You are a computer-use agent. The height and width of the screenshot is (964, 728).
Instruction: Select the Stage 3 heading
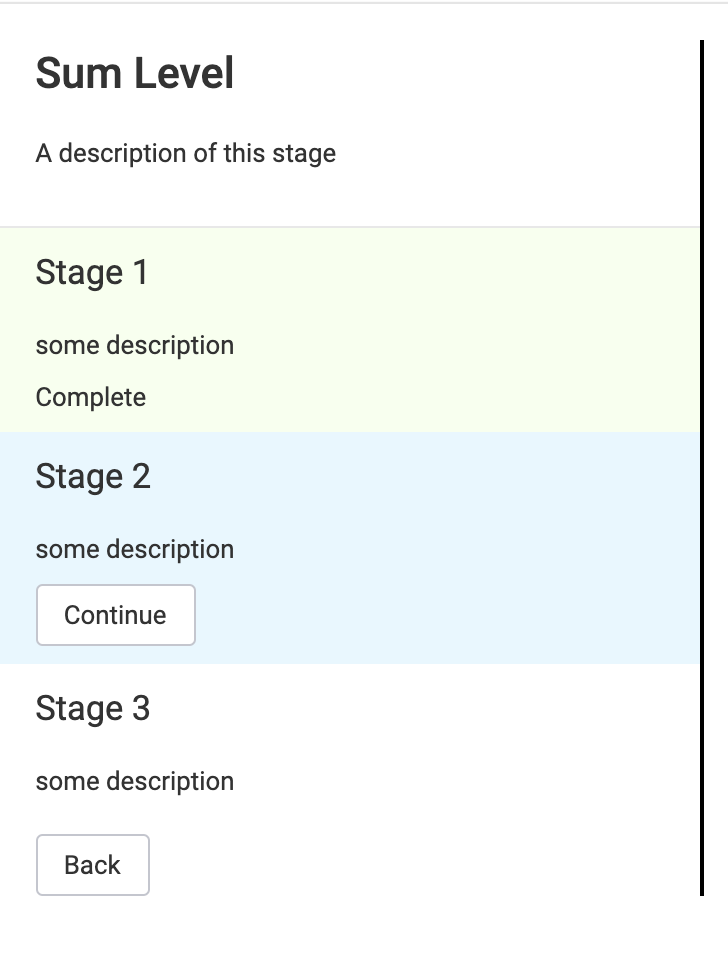pos(93,708)
